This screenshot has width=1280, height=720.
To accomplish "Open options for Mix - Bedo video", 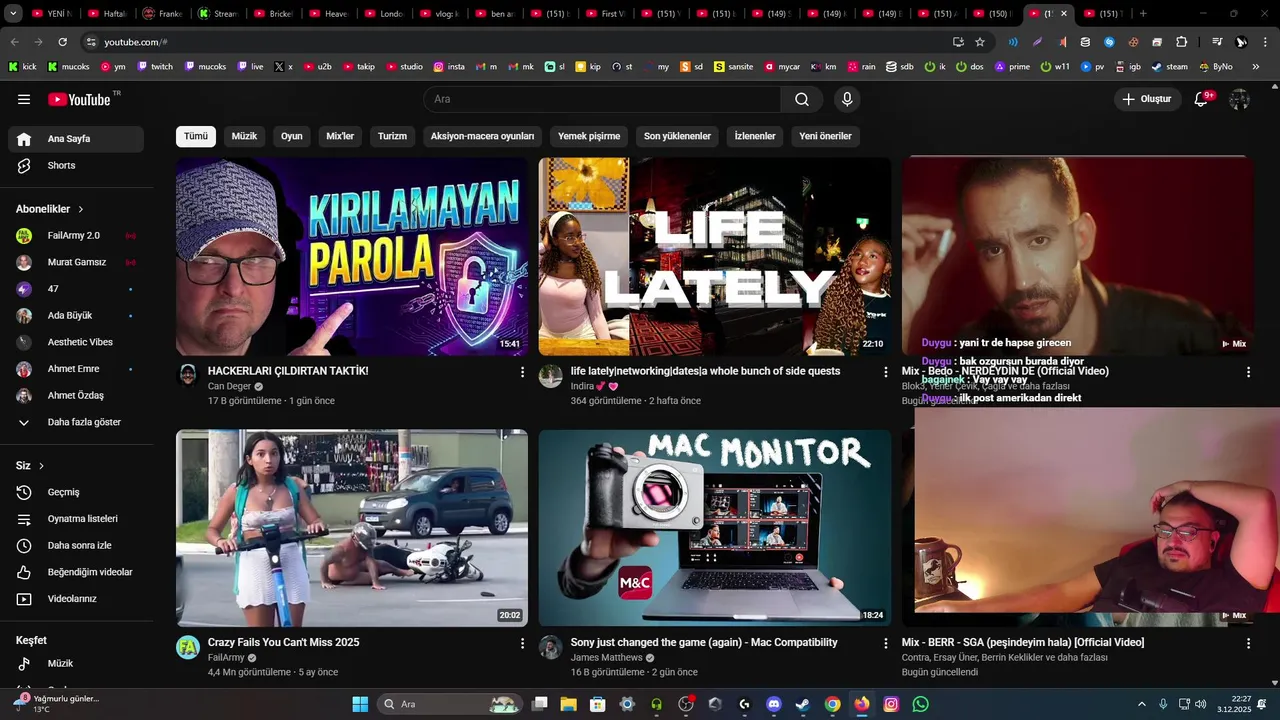I will click(1248, 372).
